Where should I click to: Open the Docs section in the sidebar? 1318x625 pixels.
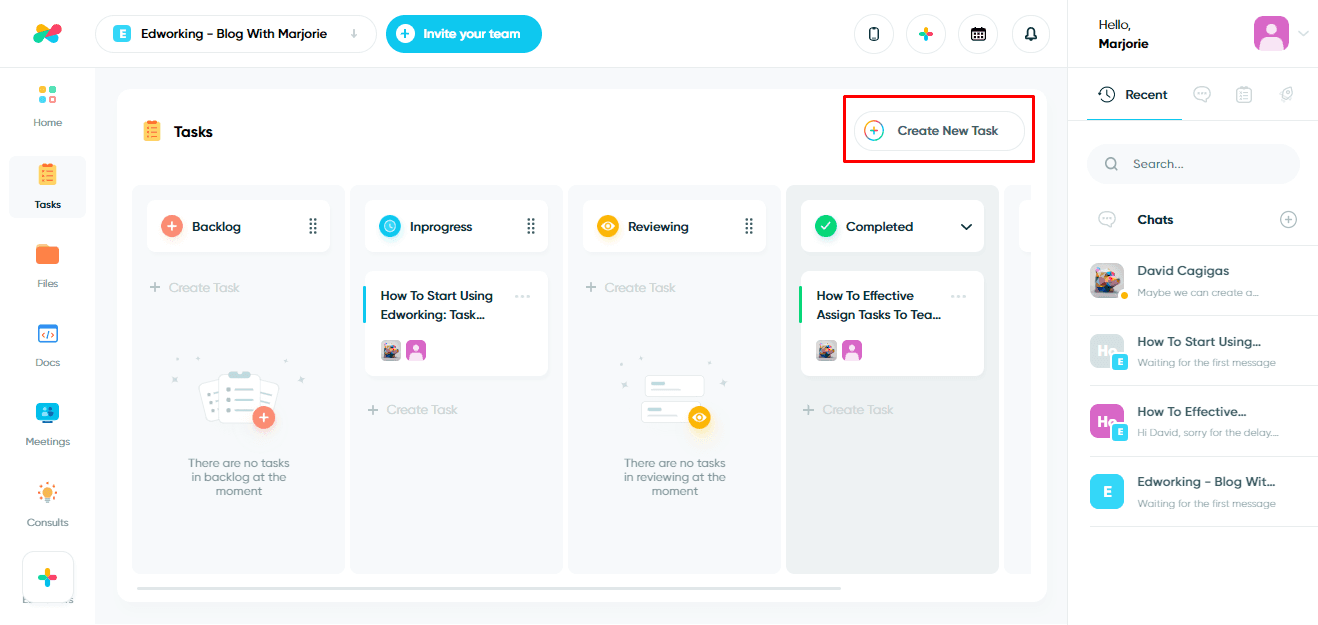click(47, 345)
